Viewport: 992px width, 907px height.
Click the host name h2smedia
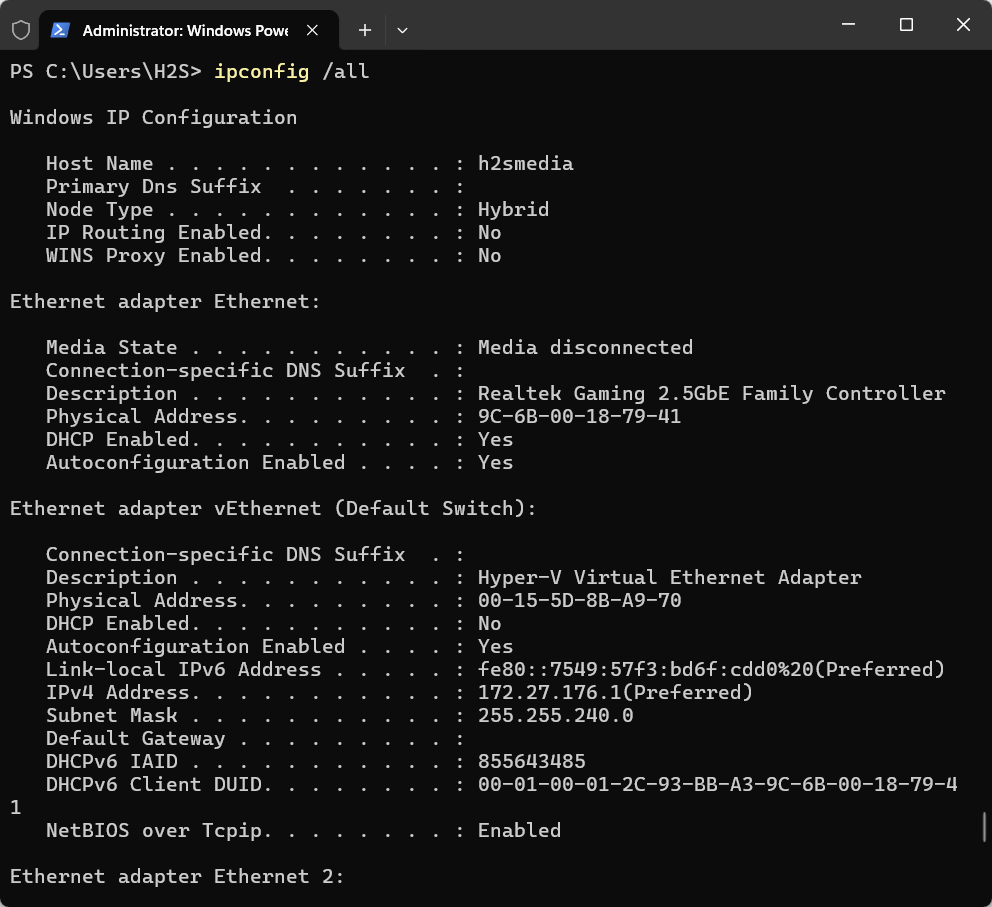526,163
